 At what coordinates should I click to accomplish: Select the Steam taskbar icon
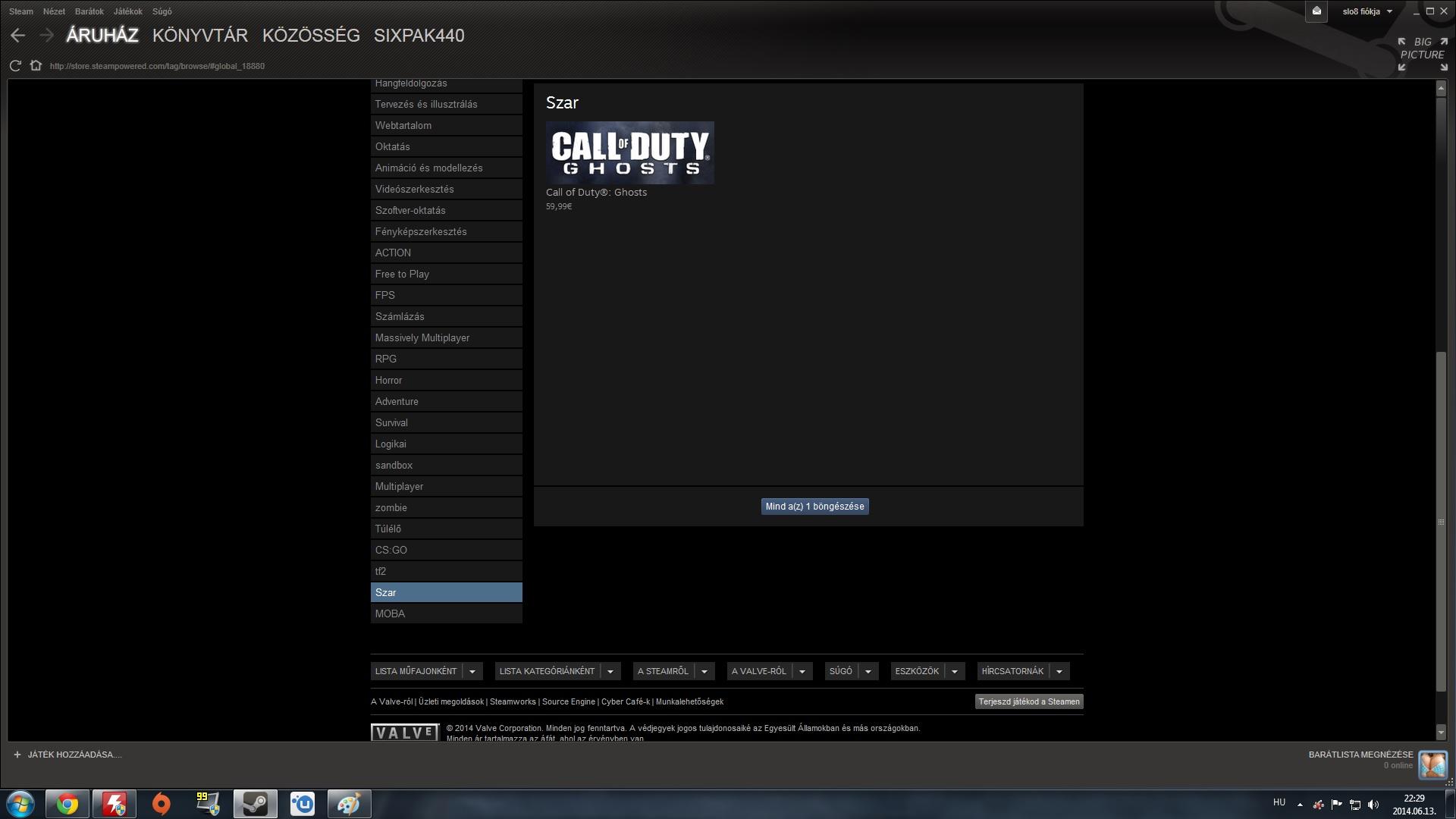pyautogui.click(x=256, y=804)
